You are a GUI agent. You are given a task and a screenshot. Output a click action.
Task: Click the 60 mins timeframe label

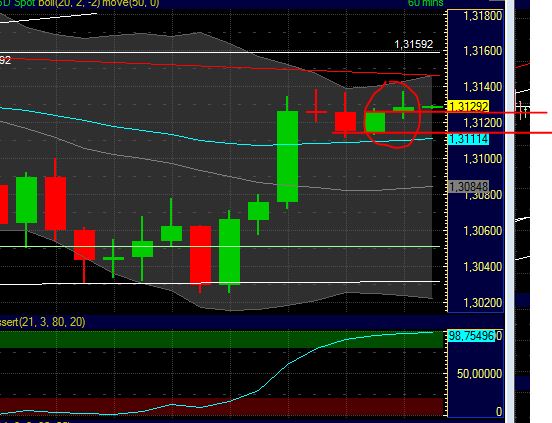pyautogui.click(x=425, y=3)
